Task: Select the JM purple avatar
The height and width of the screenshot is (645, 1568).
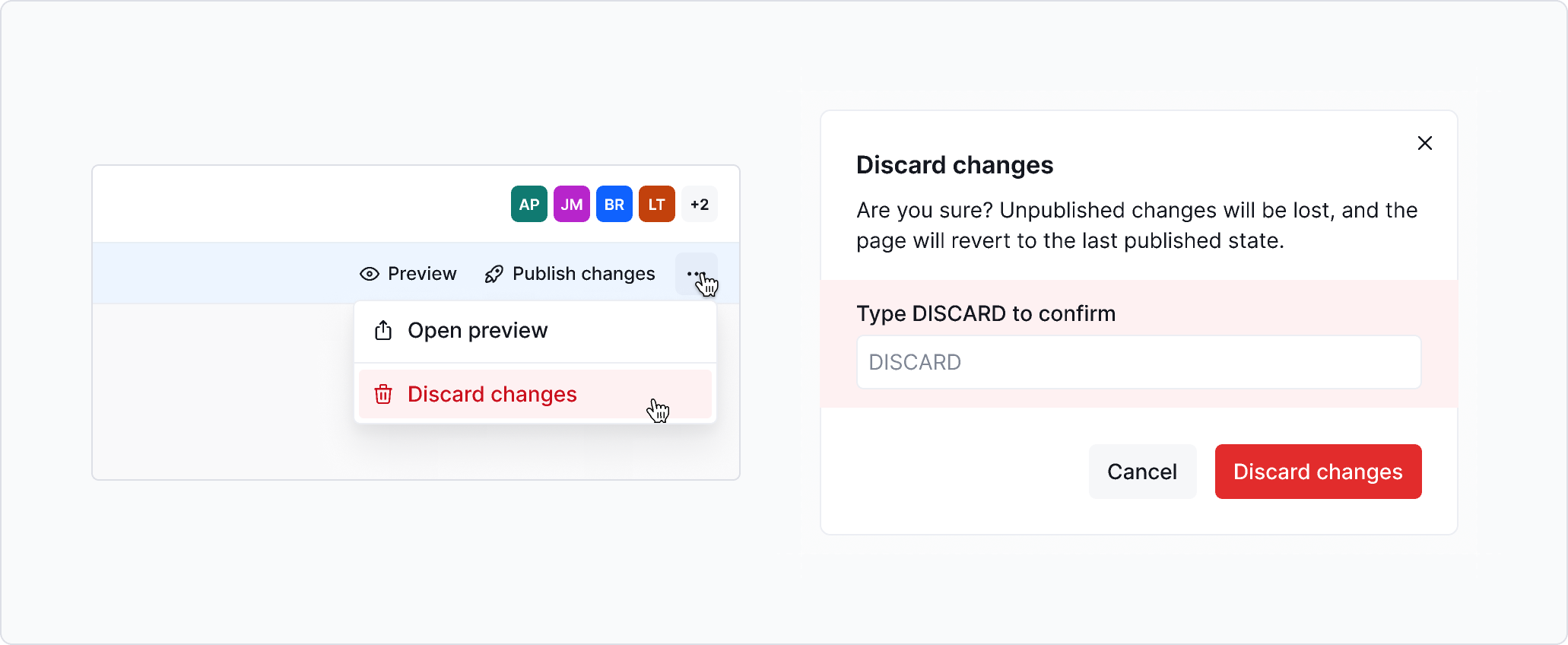Action: (x=572, y=204)
